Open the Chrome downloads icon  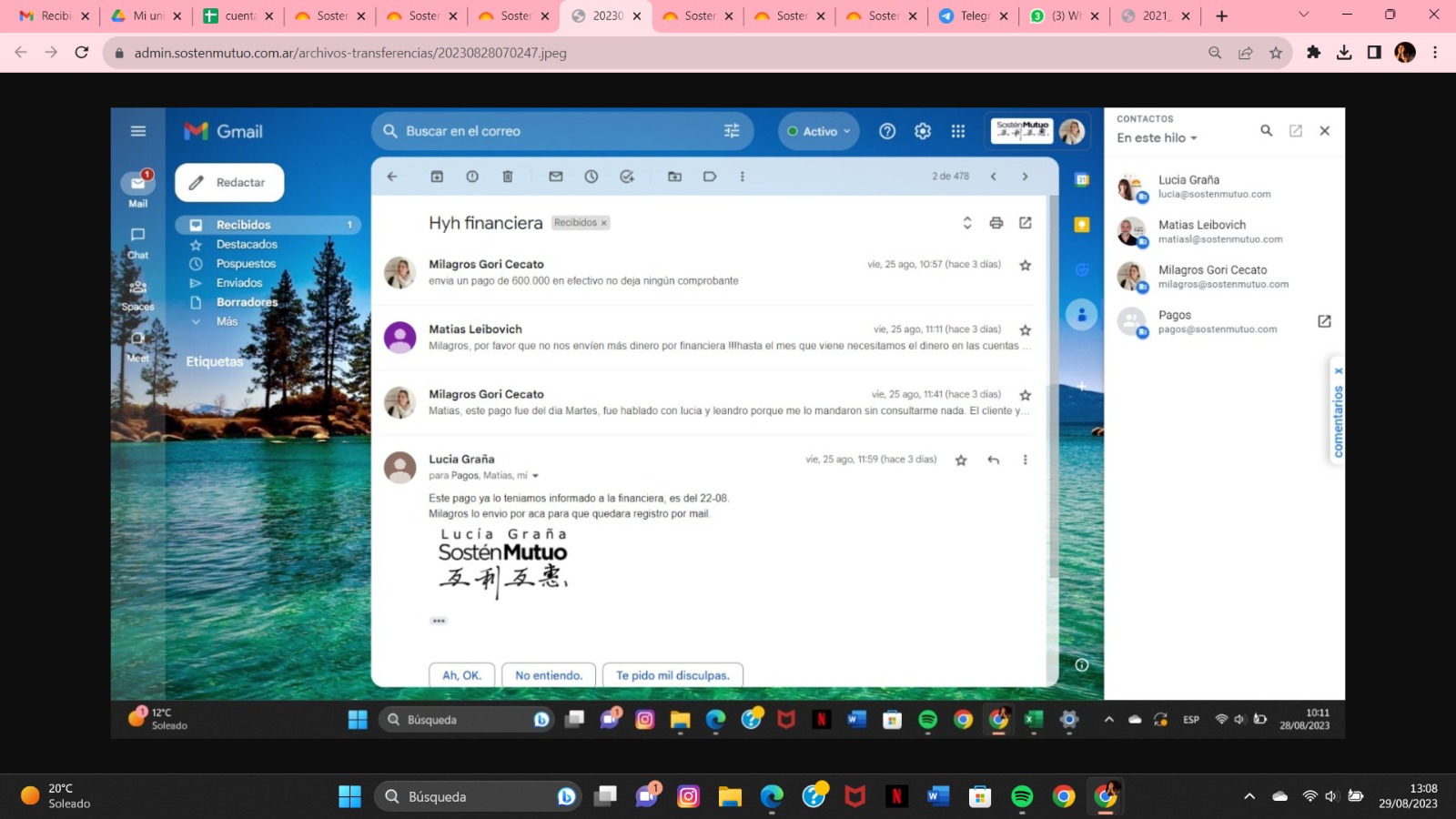(1344, 53)
